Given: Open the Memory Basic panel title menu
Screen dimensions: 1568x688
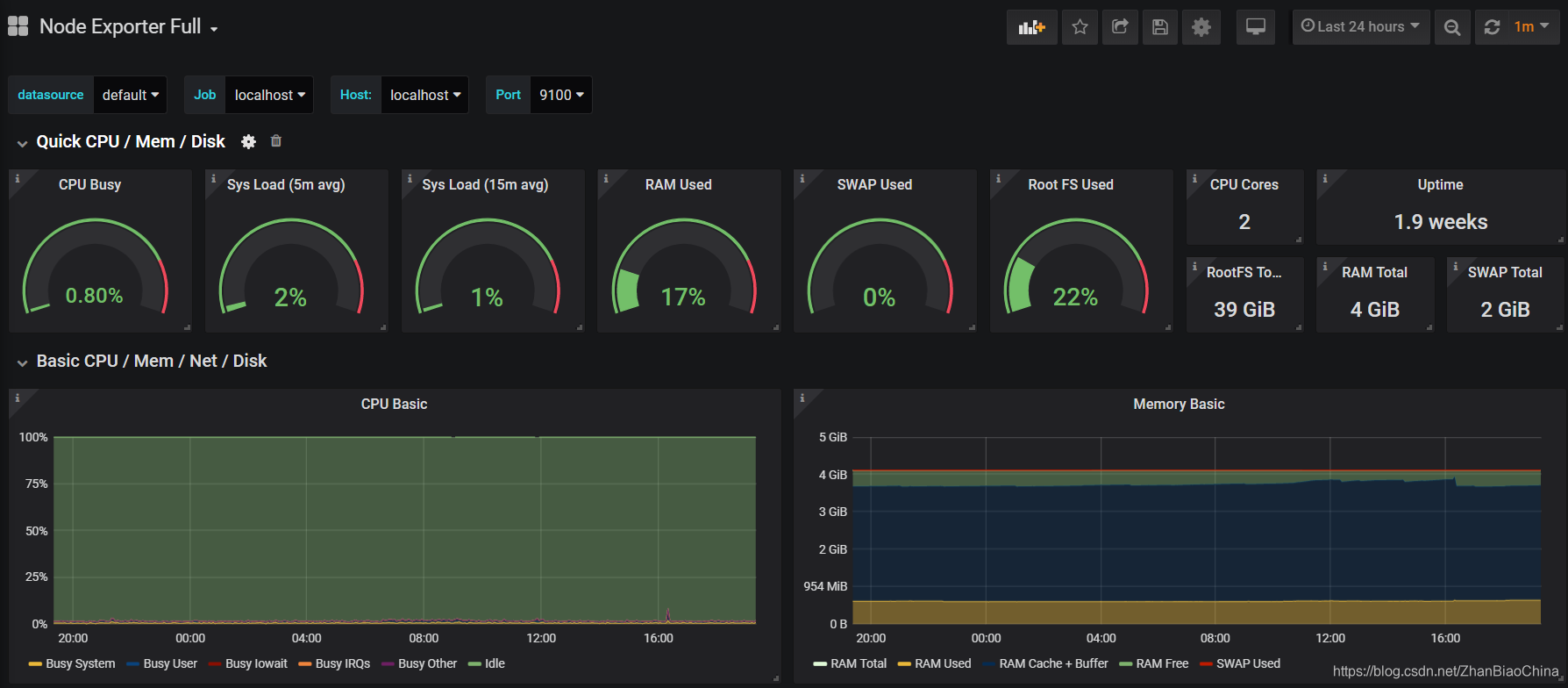Looking at the screenshot, I should coord(1179,404).
